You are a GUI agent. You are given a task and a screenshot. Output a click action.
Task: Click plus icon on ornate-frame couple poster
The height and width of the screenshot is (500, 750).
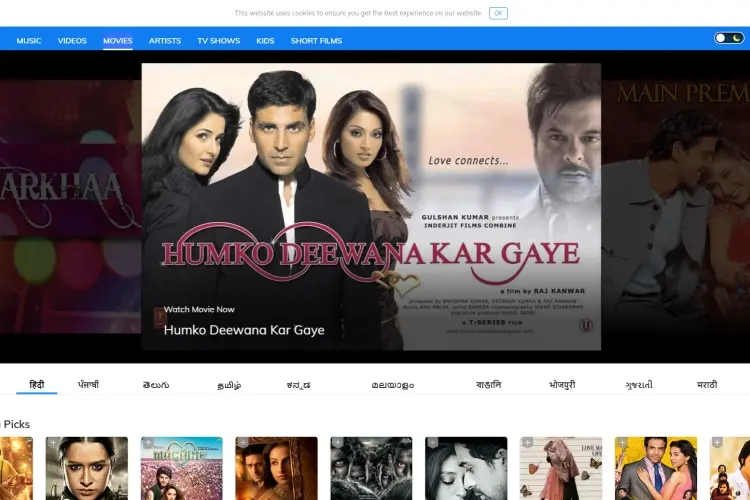point(243,443)
